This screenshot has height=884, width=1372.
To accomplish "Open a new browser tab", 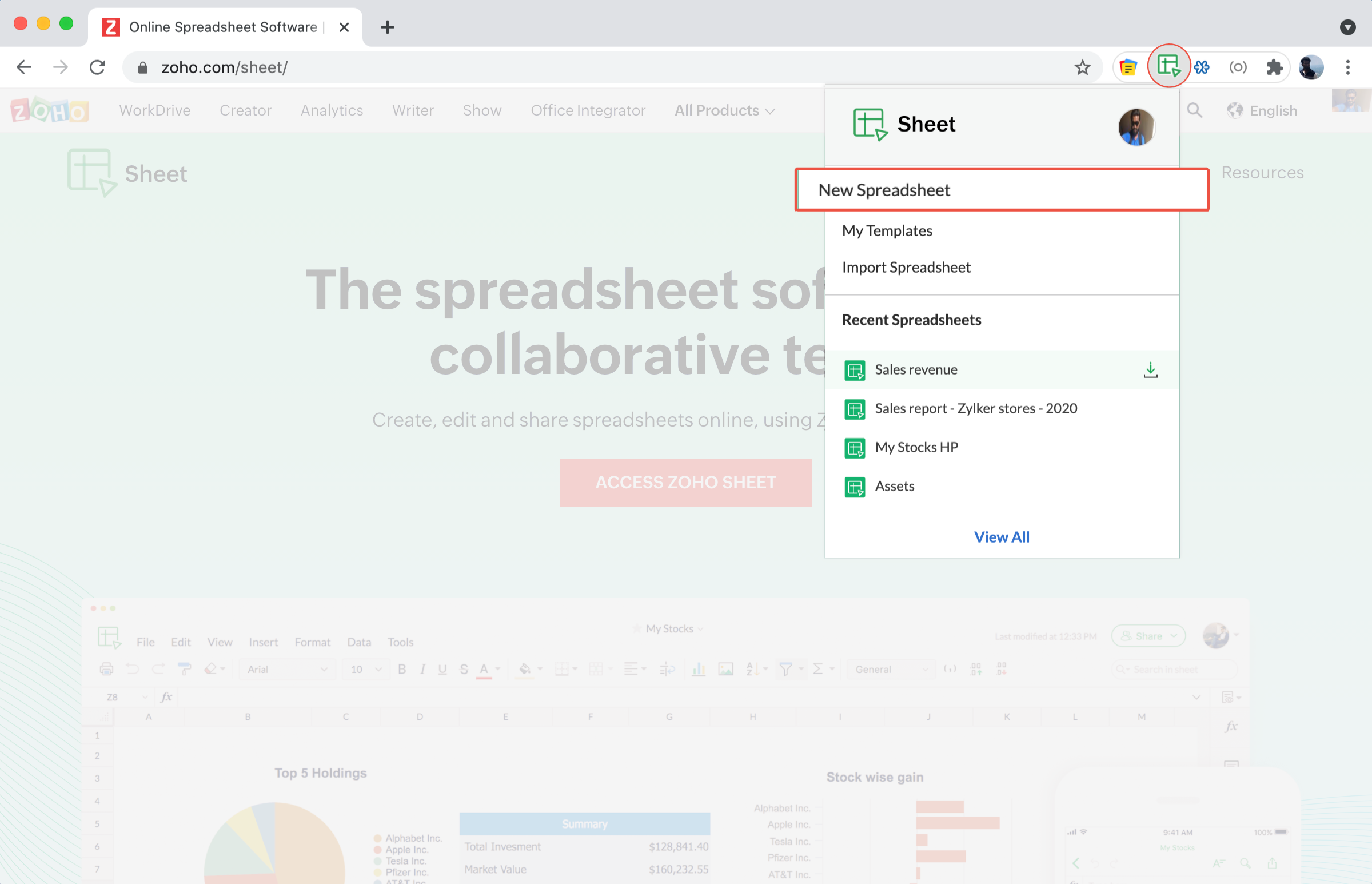I will click(388, 27).
